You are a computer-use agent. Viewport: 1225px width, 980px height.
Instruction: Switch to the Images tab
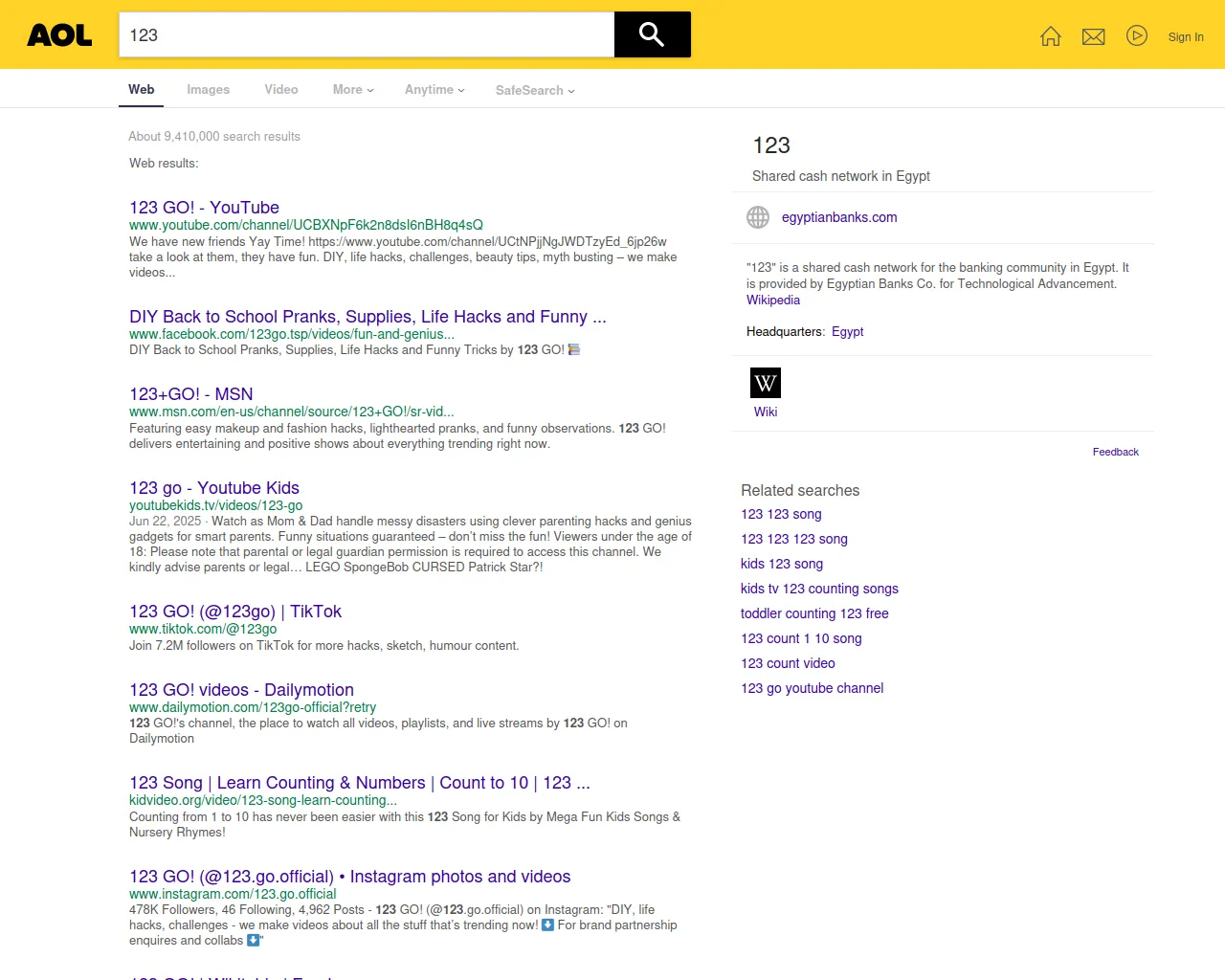tap(208, 90)
